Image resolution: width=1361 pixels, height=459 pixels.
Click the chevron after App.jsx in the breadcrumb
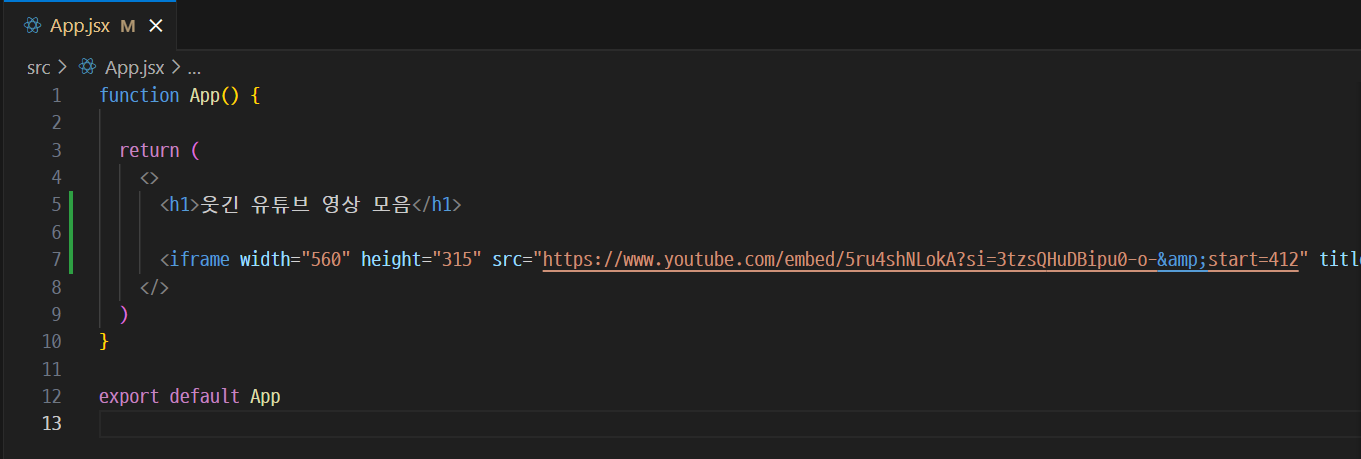click(176, 68)
